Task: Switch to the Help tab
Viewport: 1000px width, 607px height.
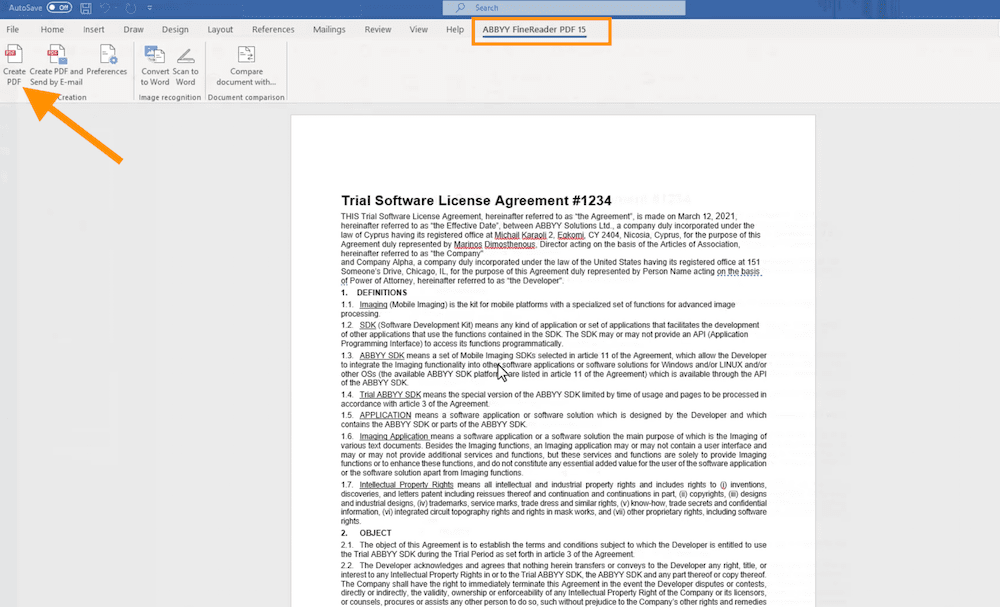Action: tap(455, 29)
